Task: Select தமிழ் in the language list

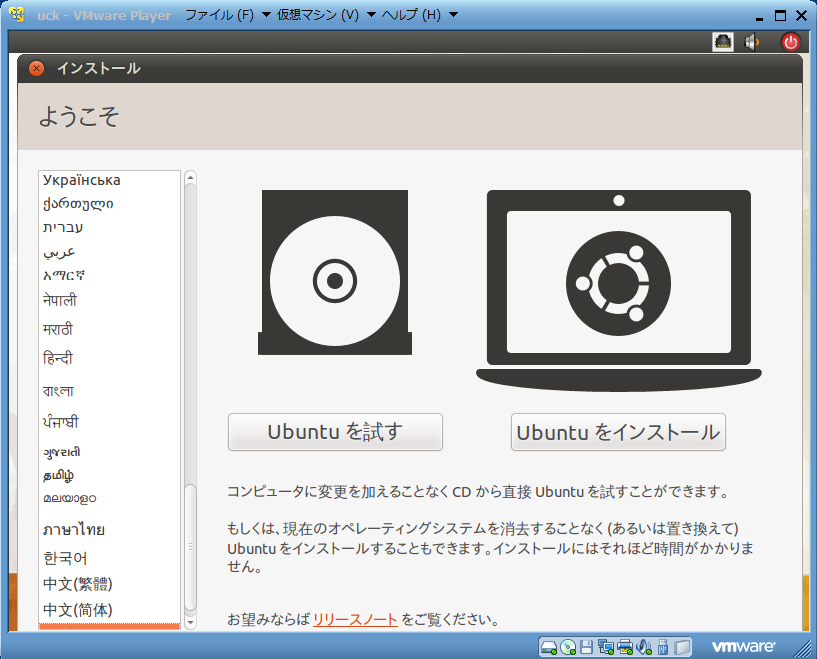Action: tap(109, 475)
